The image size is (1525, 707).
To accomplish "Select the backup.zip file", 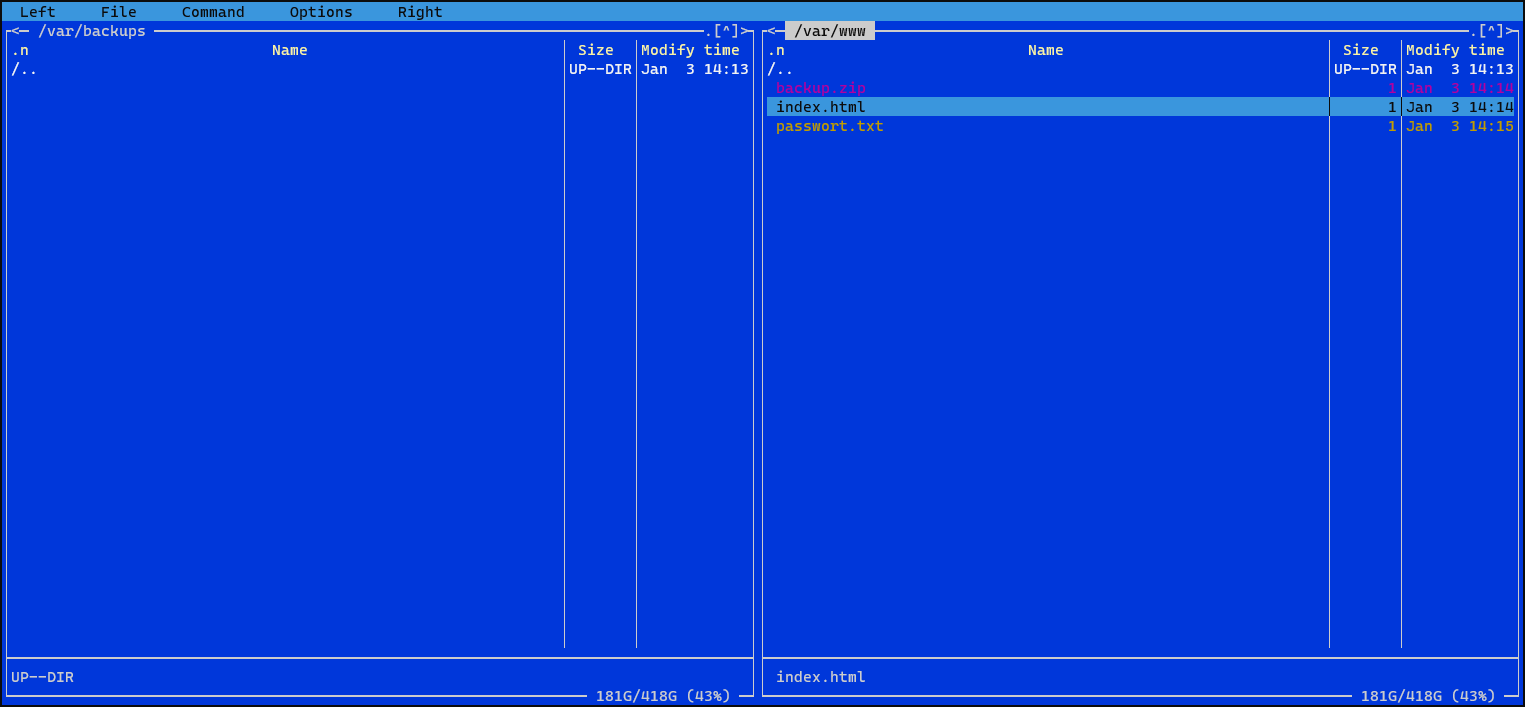I will click(821, 88).
